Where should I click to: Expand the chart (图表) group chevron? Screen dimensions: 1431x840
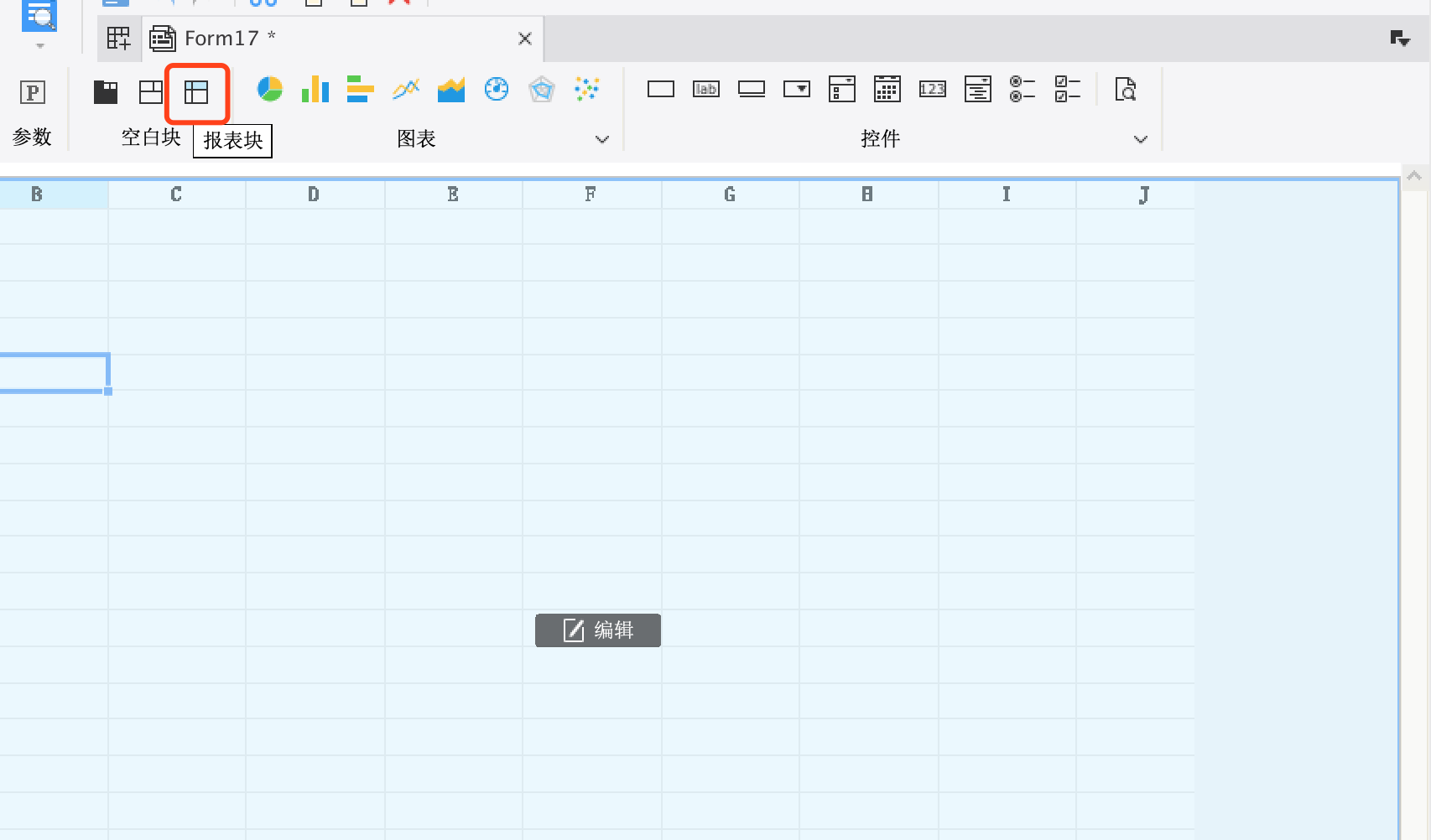click(602, 139)
